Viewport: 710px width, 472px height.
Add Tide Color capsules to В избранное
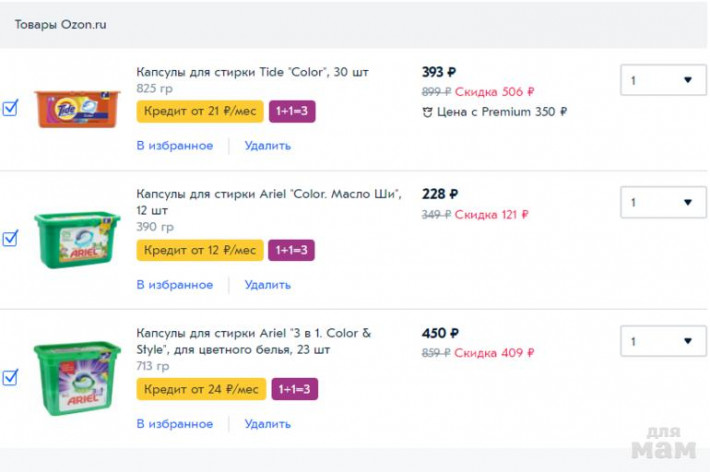tap(174, 145)
